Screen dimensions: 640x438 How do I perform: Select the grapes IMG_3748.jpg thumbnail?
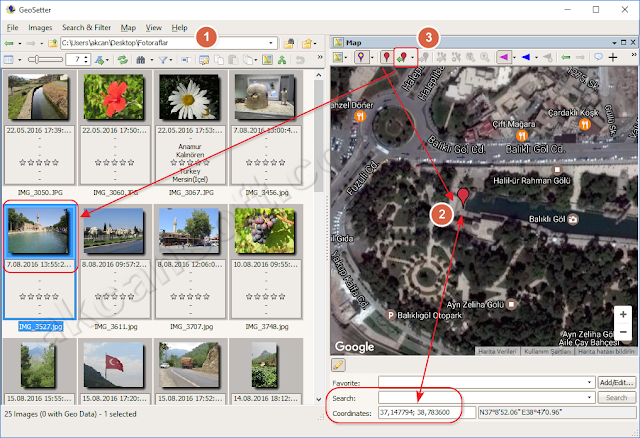click(264, 231)
